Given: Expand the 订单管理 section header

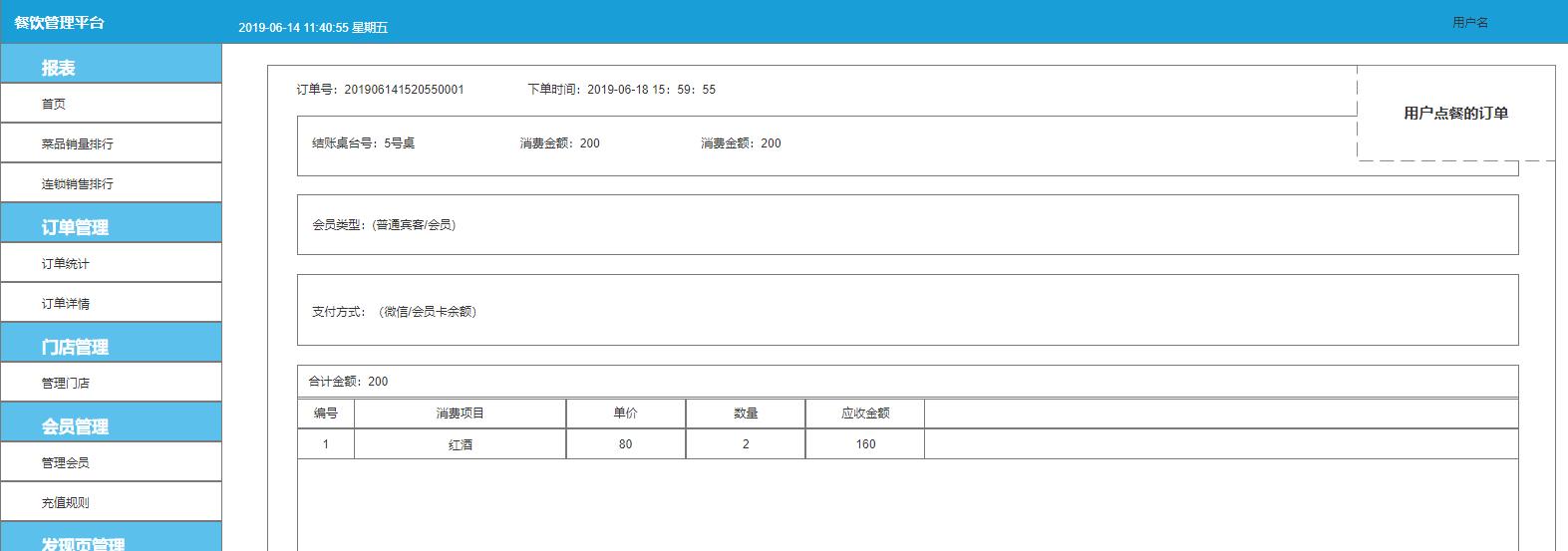Looking at the screenshot, I should [75, 227].
